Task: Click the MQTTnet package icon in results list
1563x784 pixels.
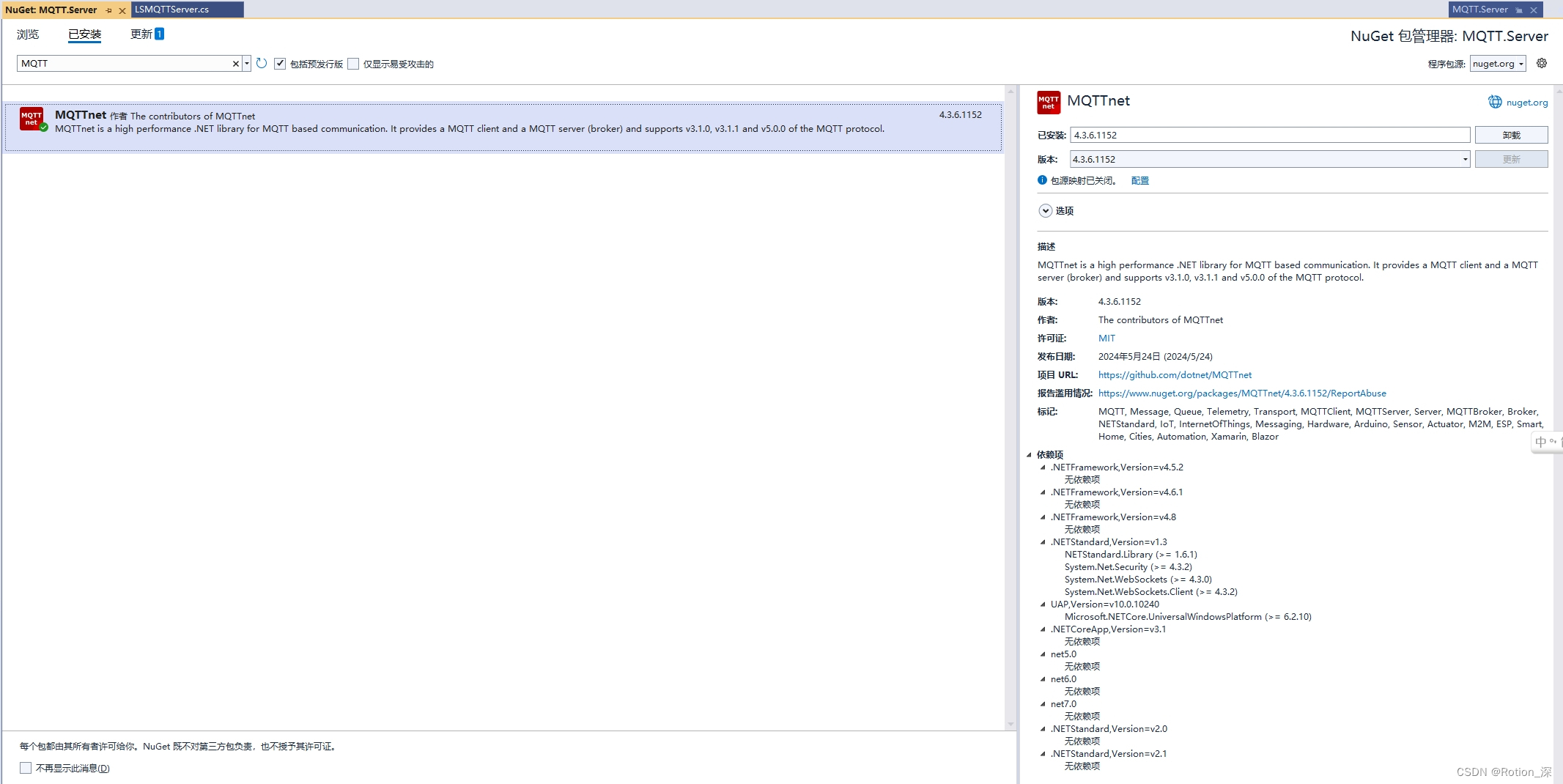Action: coord(32,119)
